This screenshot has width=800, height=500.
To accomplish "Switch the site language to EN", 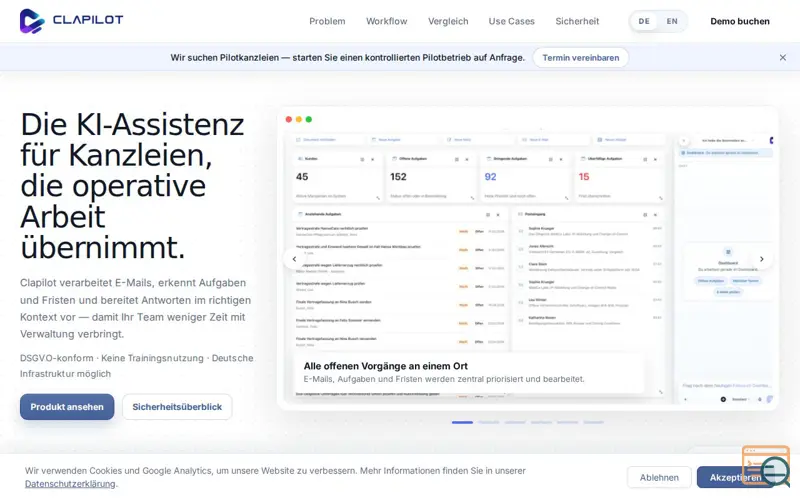I will 672,21.
